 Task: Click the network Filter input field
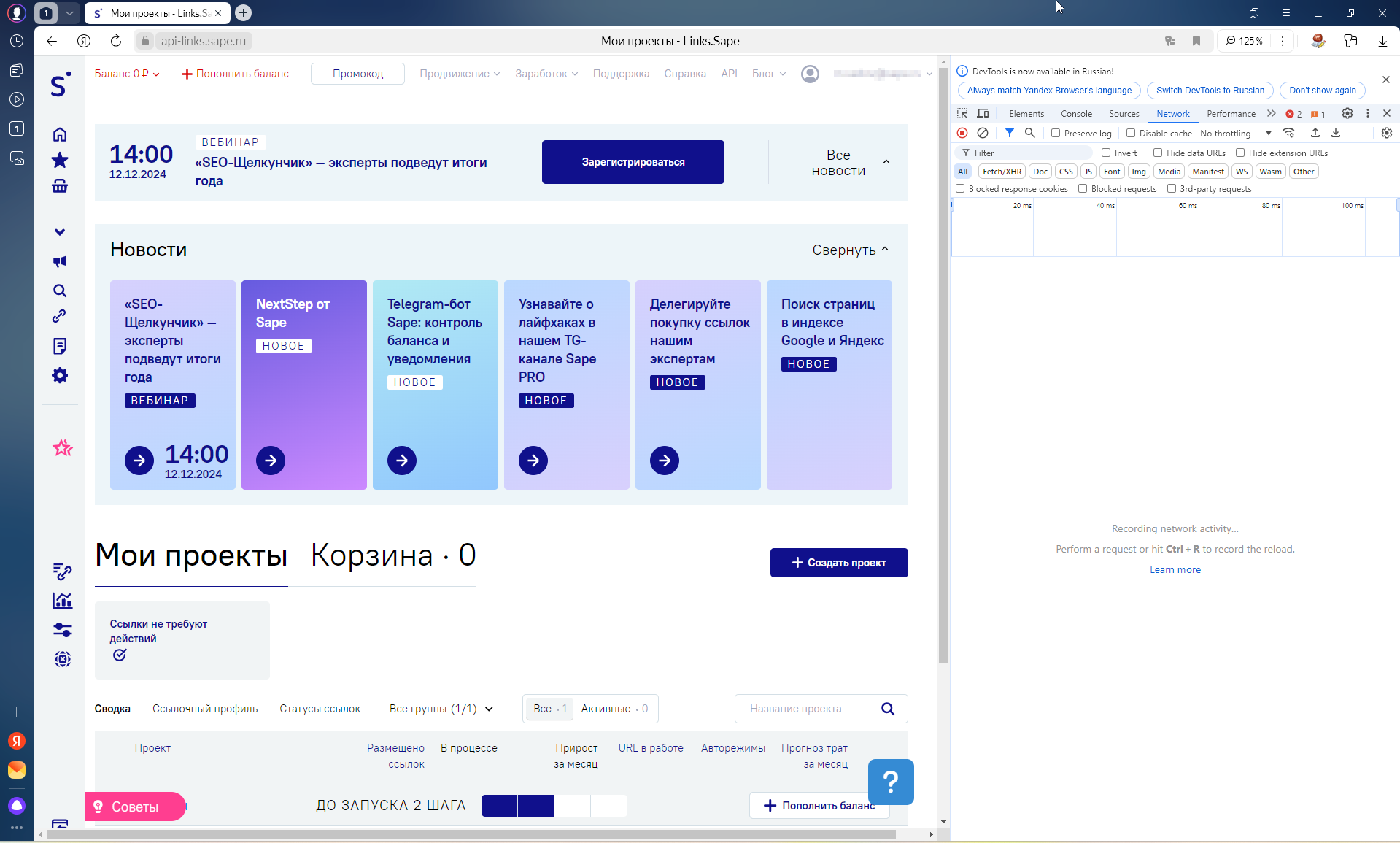tap(1024, 153)
